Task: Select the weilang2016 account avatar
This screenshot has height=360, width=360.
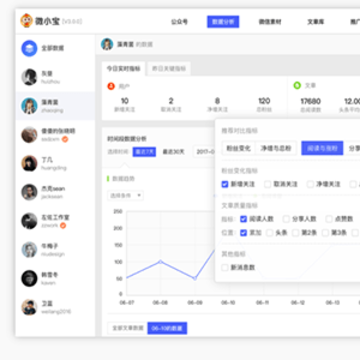Action: point(29,307)
